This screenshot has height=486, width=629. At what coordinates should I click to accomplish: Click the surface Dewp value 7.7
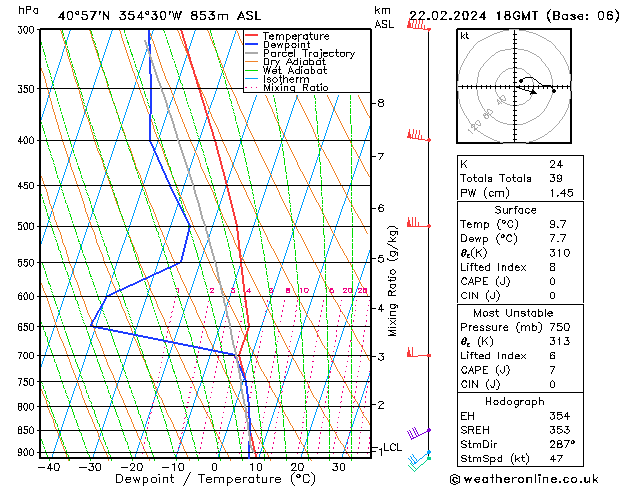coord(558,239)
